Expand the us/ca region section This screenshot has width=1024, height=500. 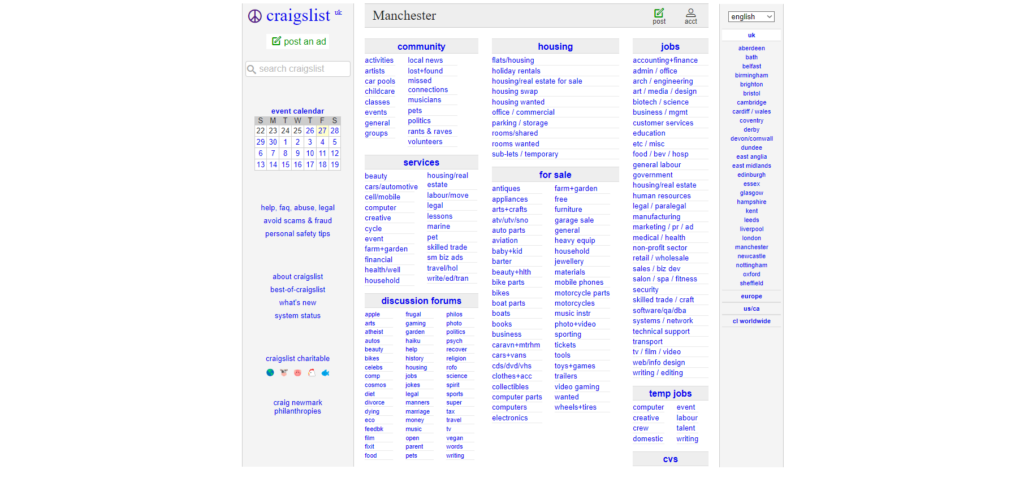(751, 309)
